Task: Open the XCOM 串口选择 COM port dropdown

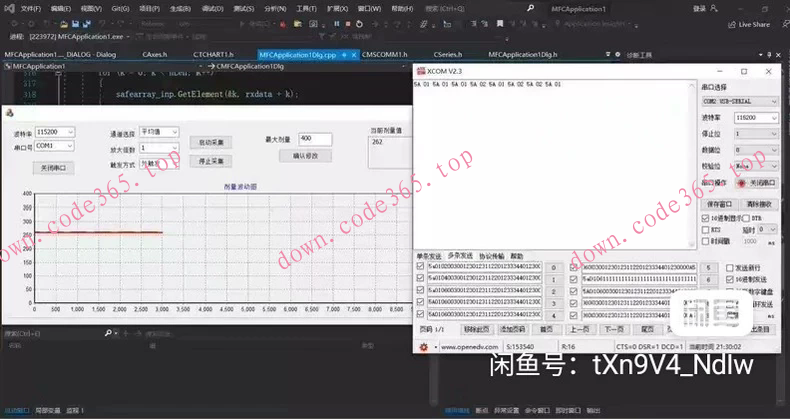Action: tap(740, 101)
